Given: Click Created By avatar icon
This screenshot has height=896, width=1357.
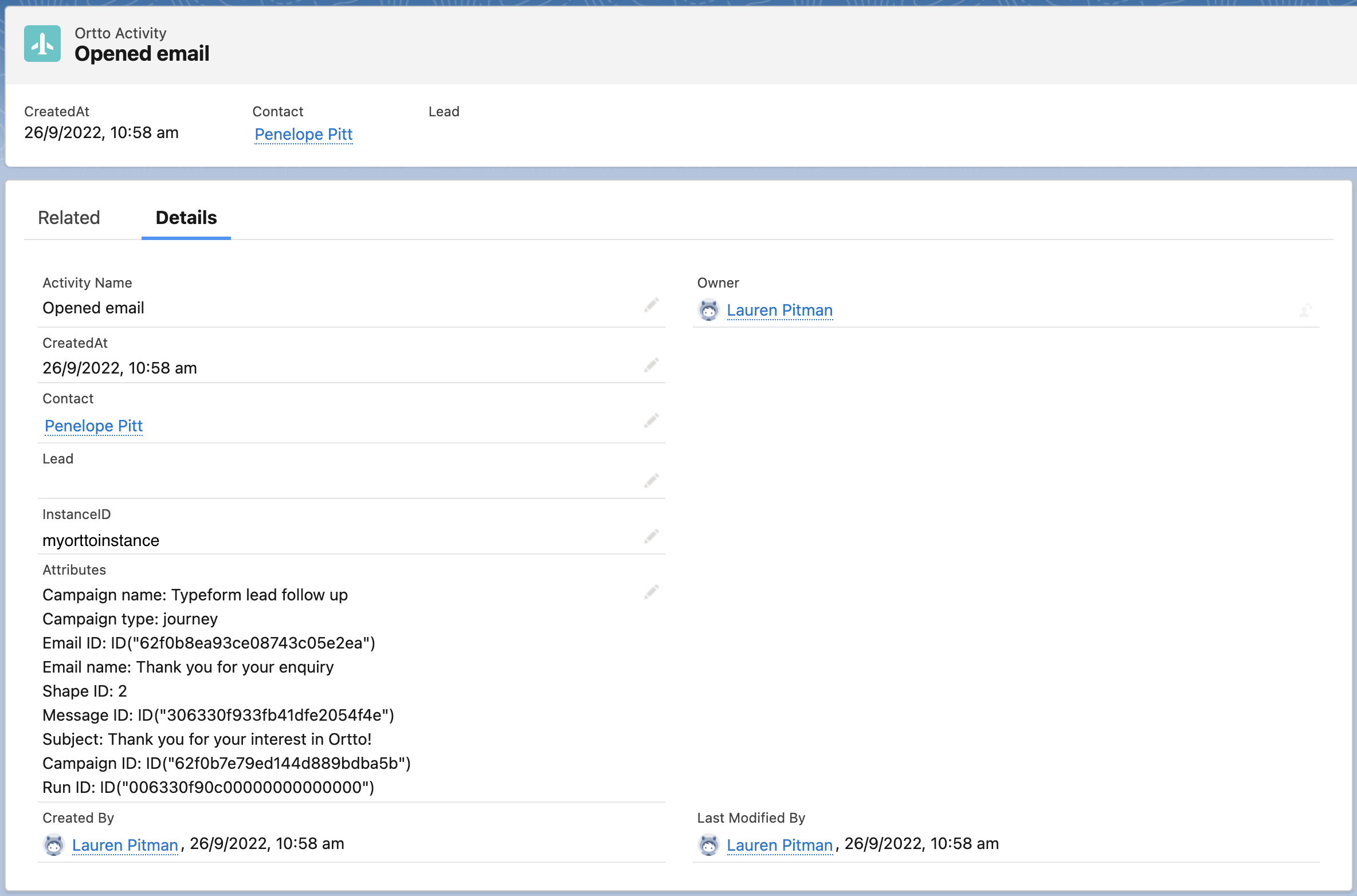Looking at the screenshot, I should click(54, 845).
